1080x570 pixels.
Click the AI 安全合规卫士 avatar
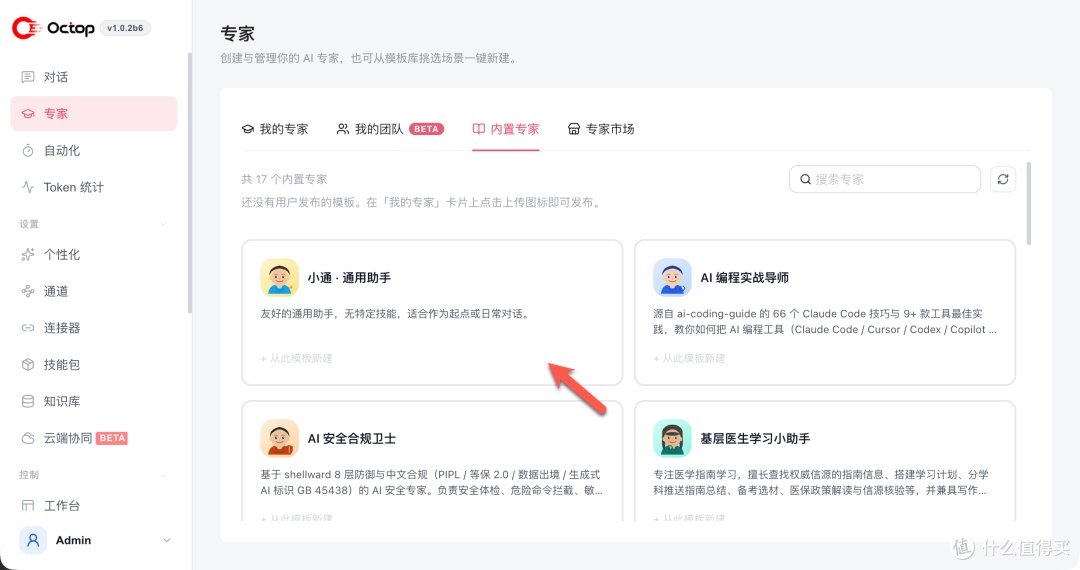coord(280,439)
